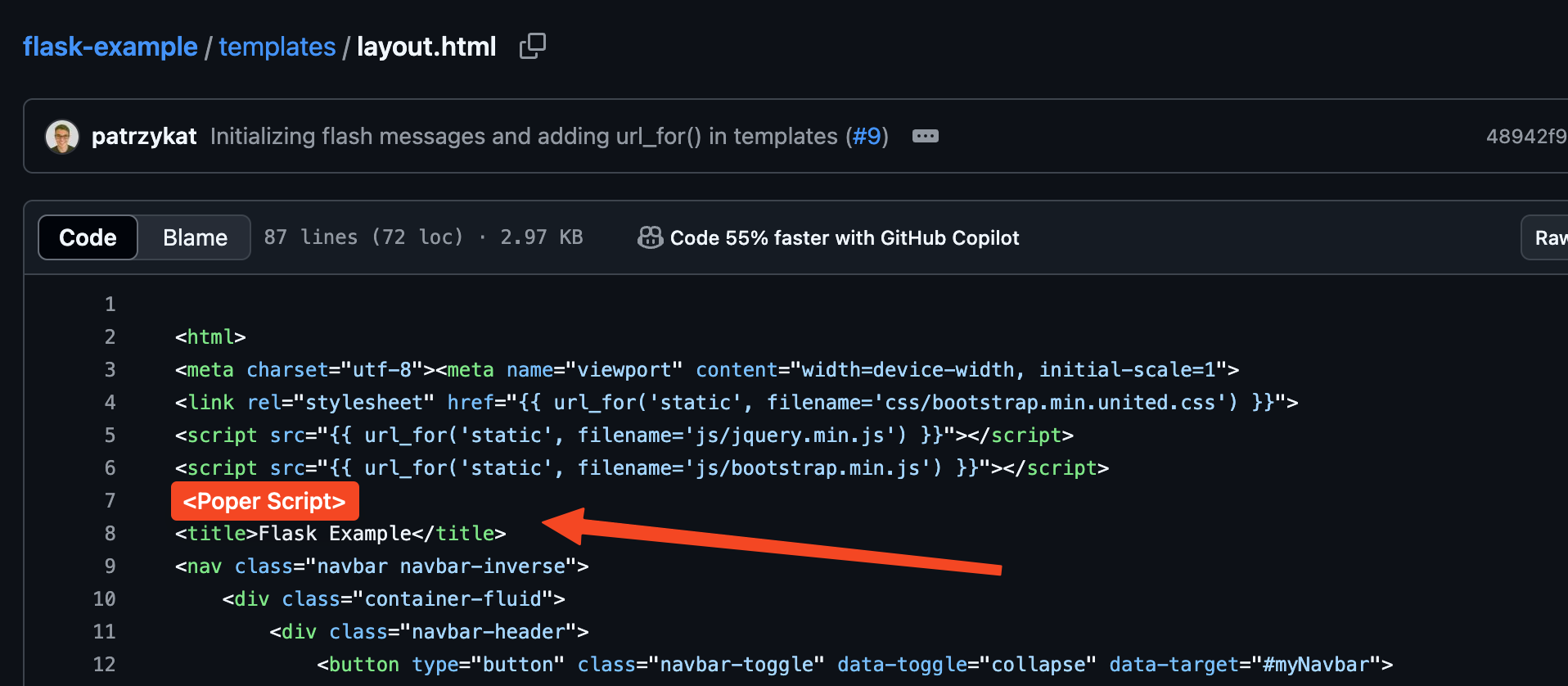Select line number 1
The width and height of the screenshot is (1568, 686).
[x=110, y=305]
